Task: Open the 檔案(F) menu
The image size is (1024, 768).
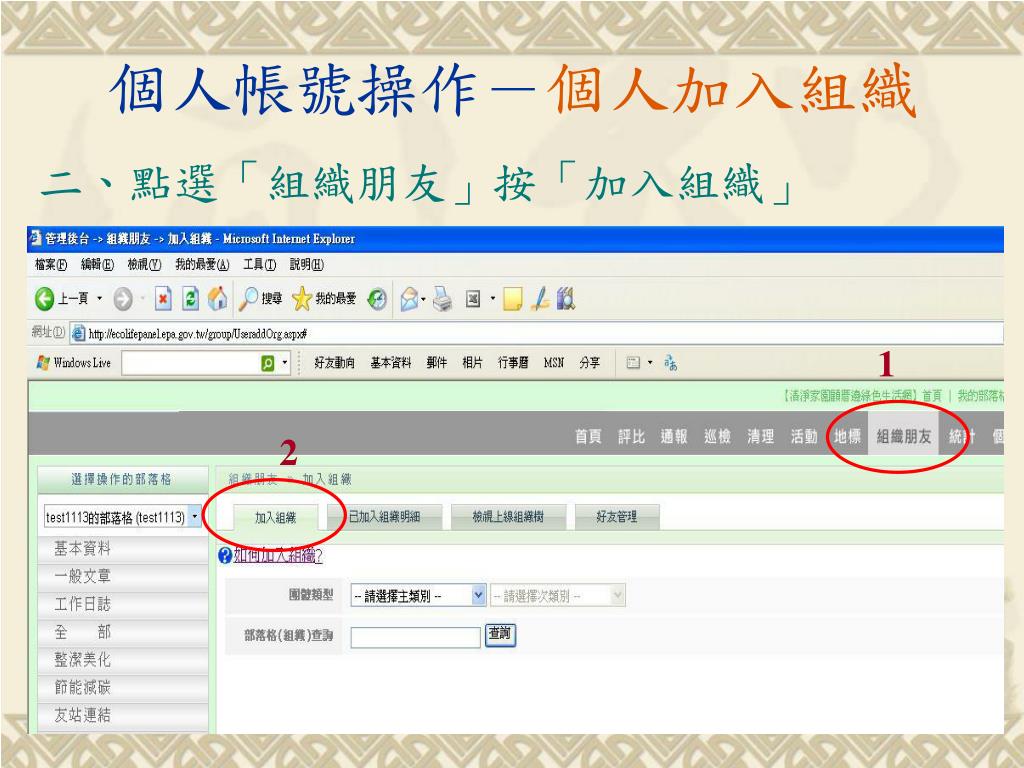Action: 51,264
